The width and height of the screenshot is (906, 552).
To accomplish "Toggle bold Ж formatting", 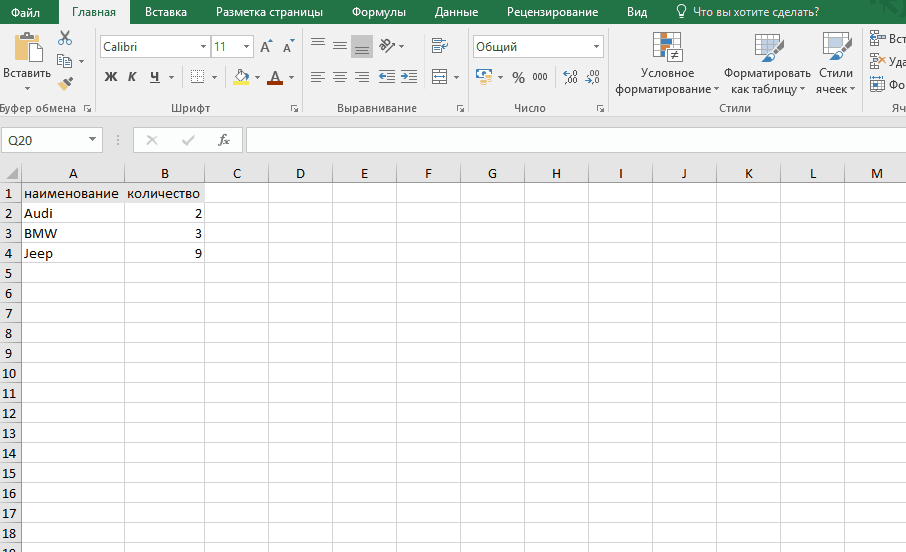I will [110, 77].
